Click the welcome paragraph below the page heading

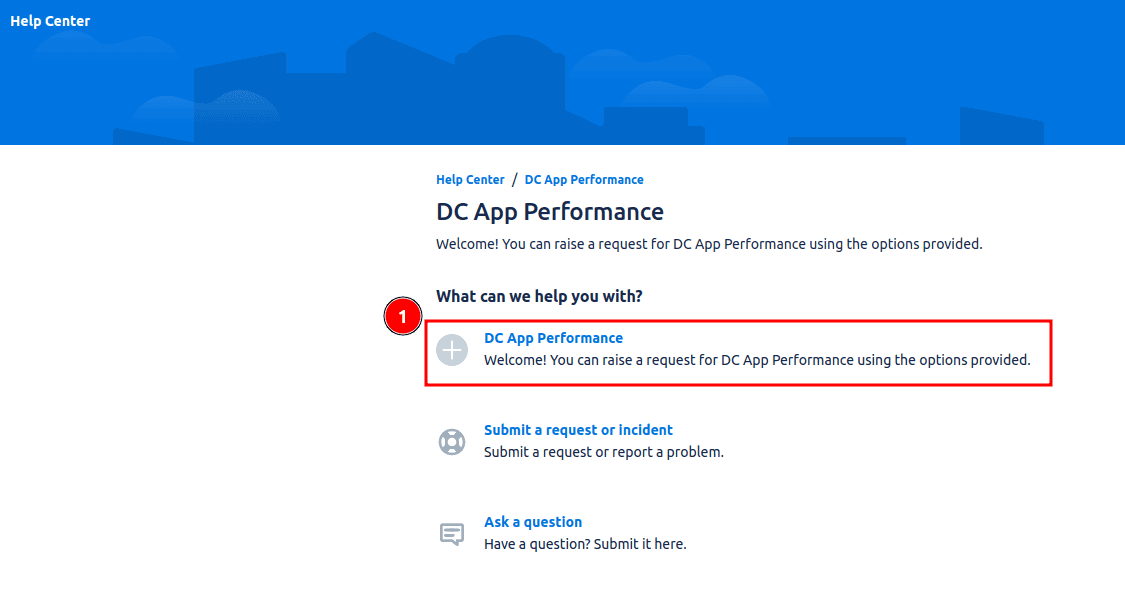(x=709, y=244)
